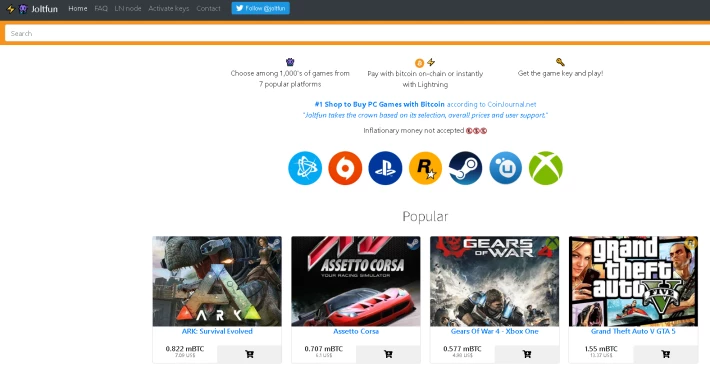Click the Gears of War 4 cover thumbnail
The image size is (710, 367).
(x=494, y=281)
